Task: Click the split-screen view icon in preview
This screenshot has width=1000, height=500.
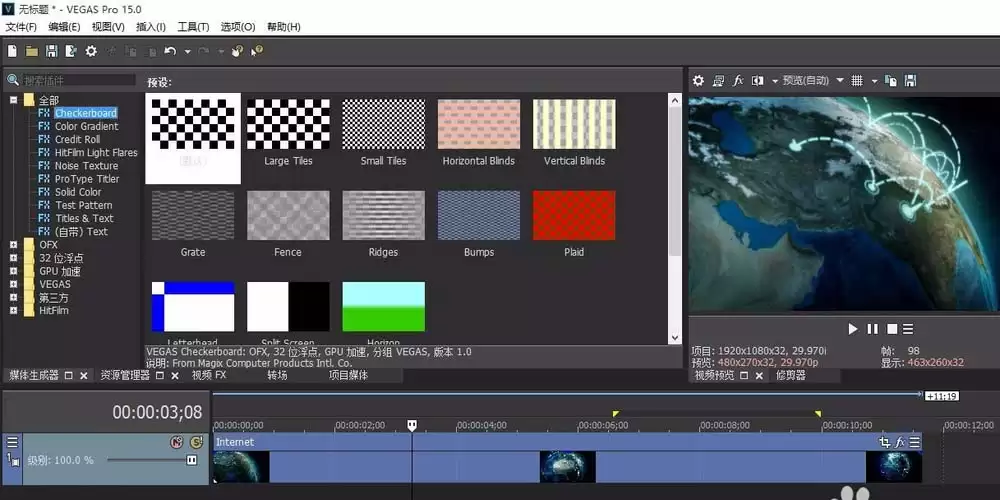Action: click(758, 81)
